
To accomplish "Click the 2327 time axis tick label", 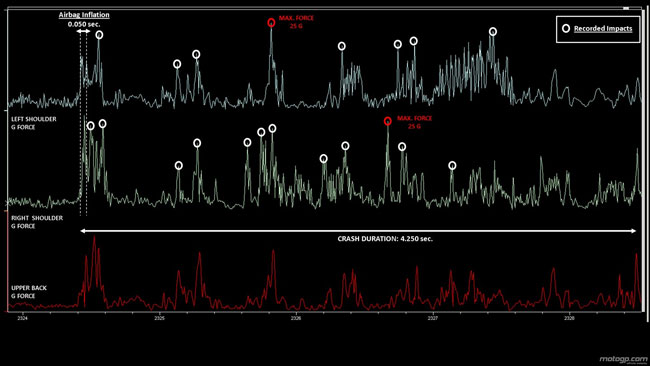I will (x=432, y=318).
